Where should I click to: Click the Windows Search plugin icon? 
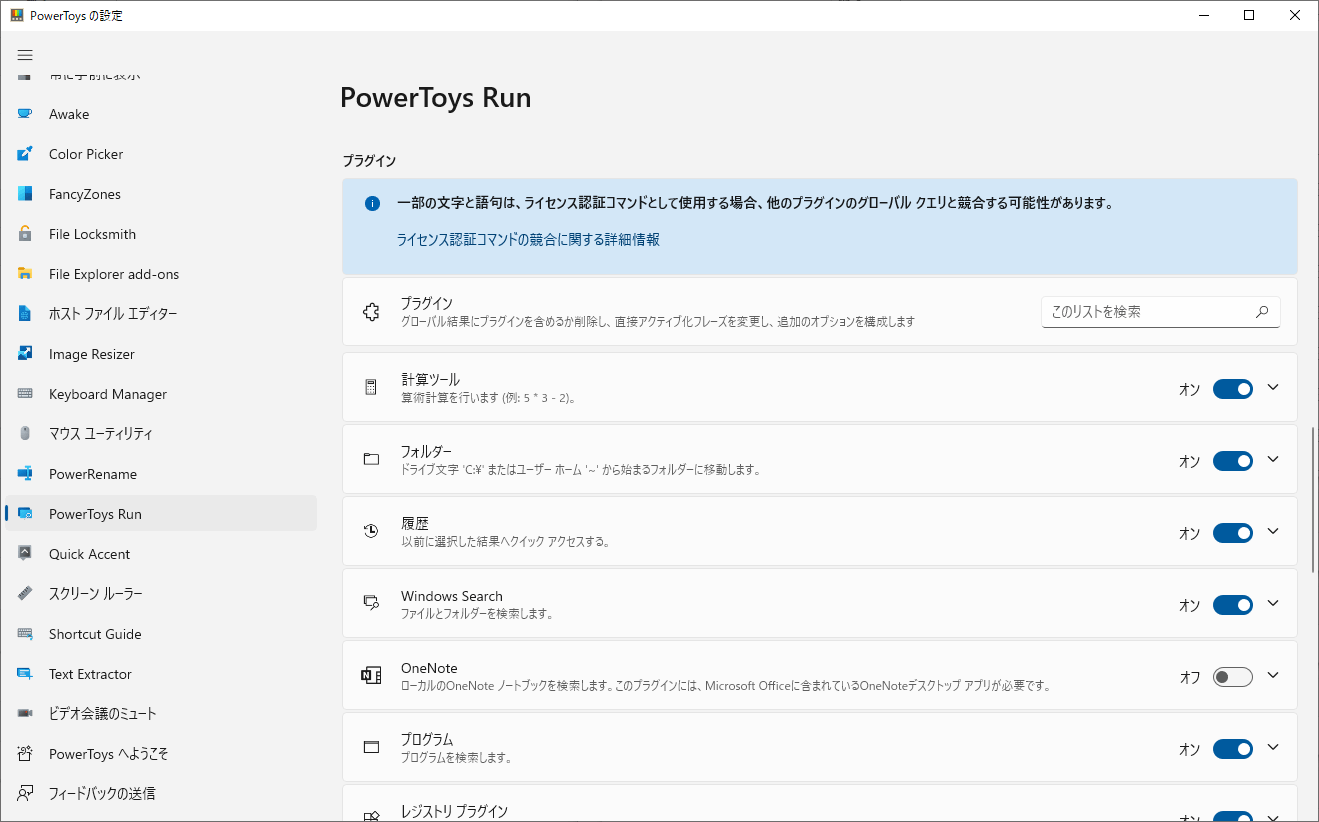pyautogui.click(x=371, y=603)
